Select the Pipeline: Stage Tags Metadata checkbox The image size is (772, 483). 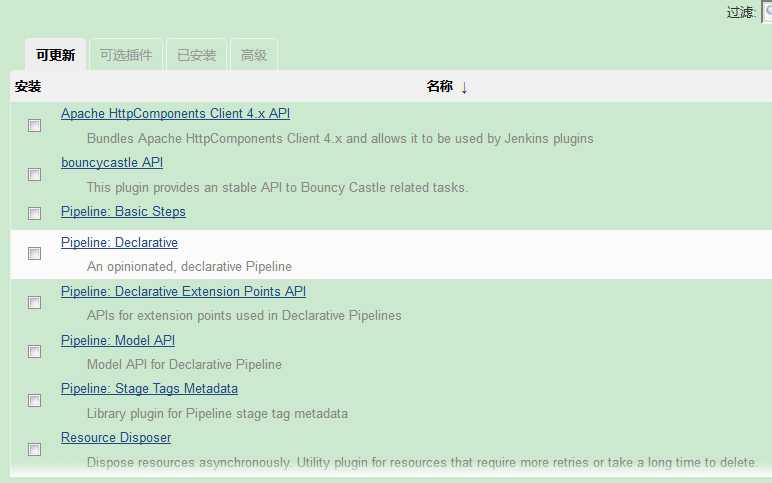pos(34,400)
